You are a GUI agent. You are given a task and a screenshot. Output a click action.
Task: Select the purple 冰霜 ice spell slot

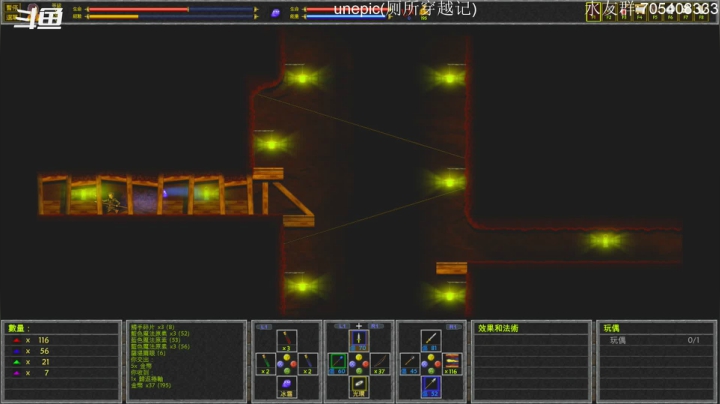(287, 387)
